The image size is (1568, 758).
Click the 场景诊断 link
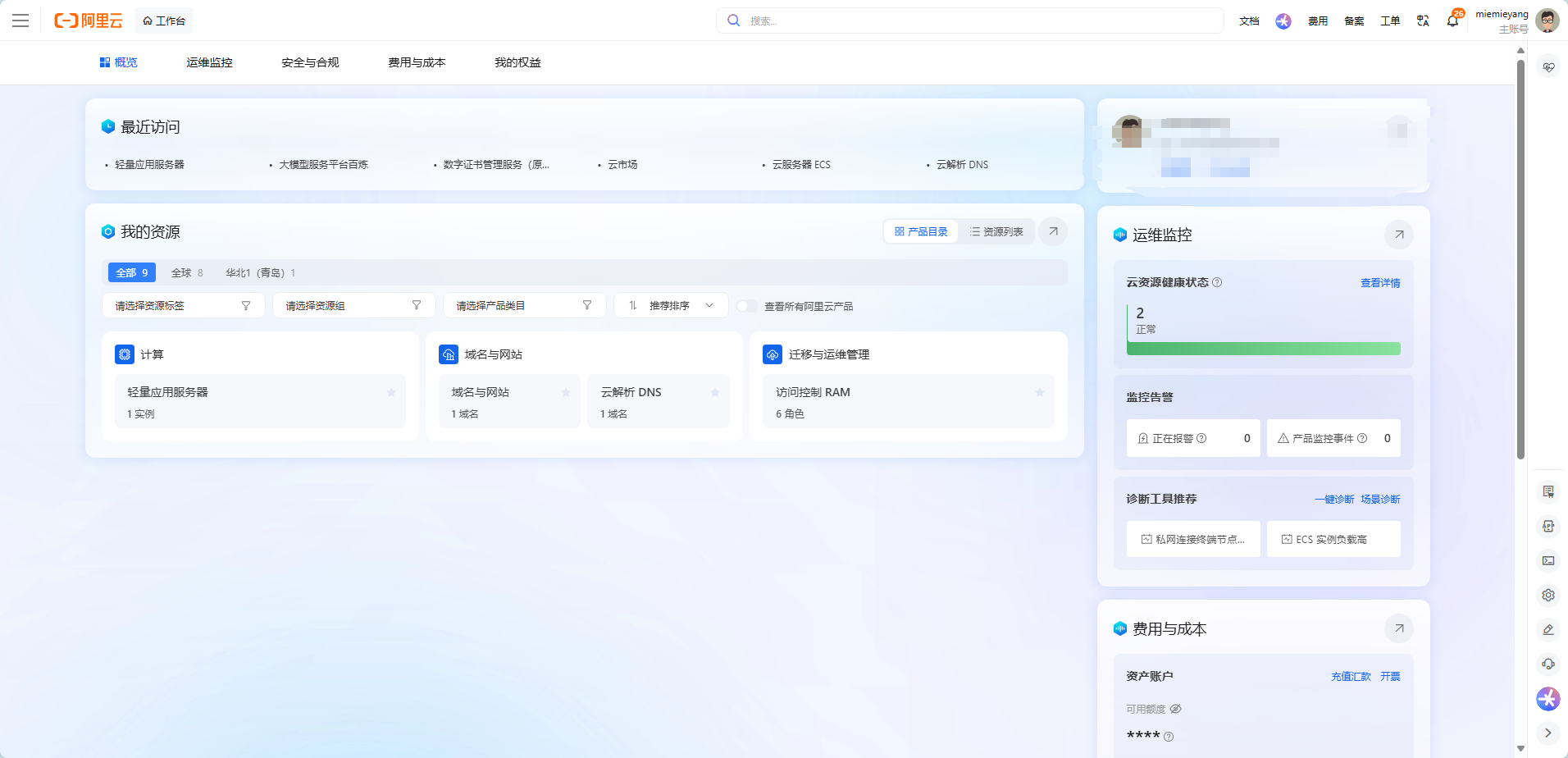(1380, 500)
